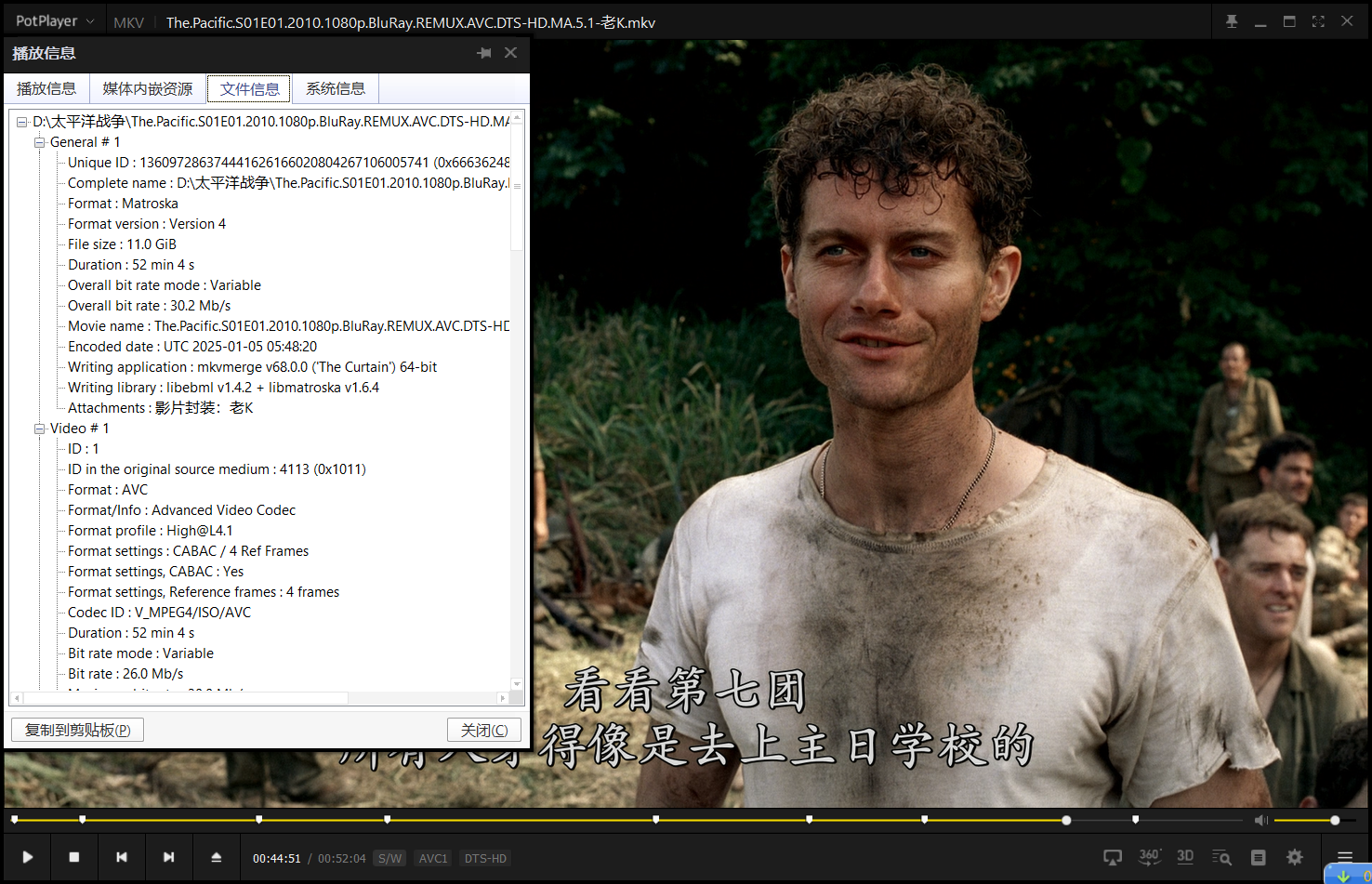1372x884 pixels.
Task: Click the MKV format label in title bar
Action: tap(128, 22)
